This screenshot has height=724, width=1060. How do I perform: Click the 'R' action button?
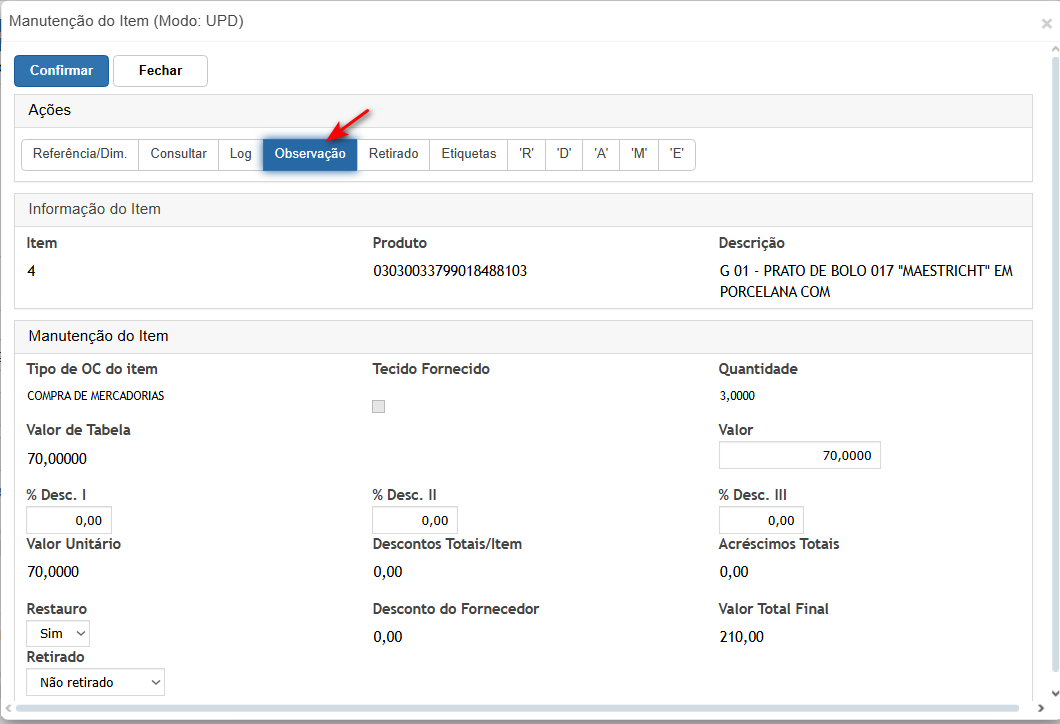pyautogui.click(x=526, y=154)
